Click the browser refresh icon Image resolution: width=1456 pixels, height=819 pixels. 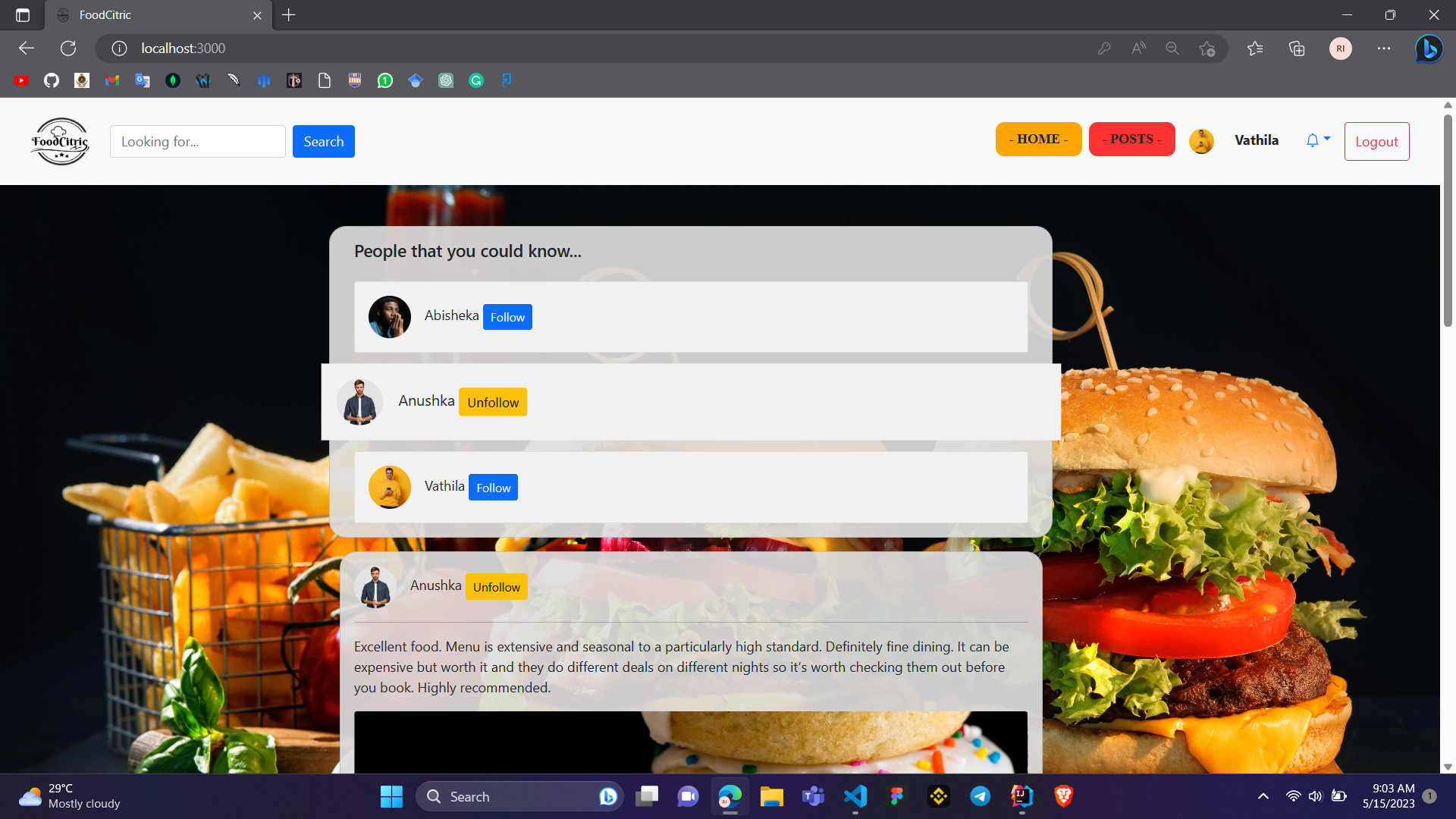pyautogui.click(x=68, y=49)
